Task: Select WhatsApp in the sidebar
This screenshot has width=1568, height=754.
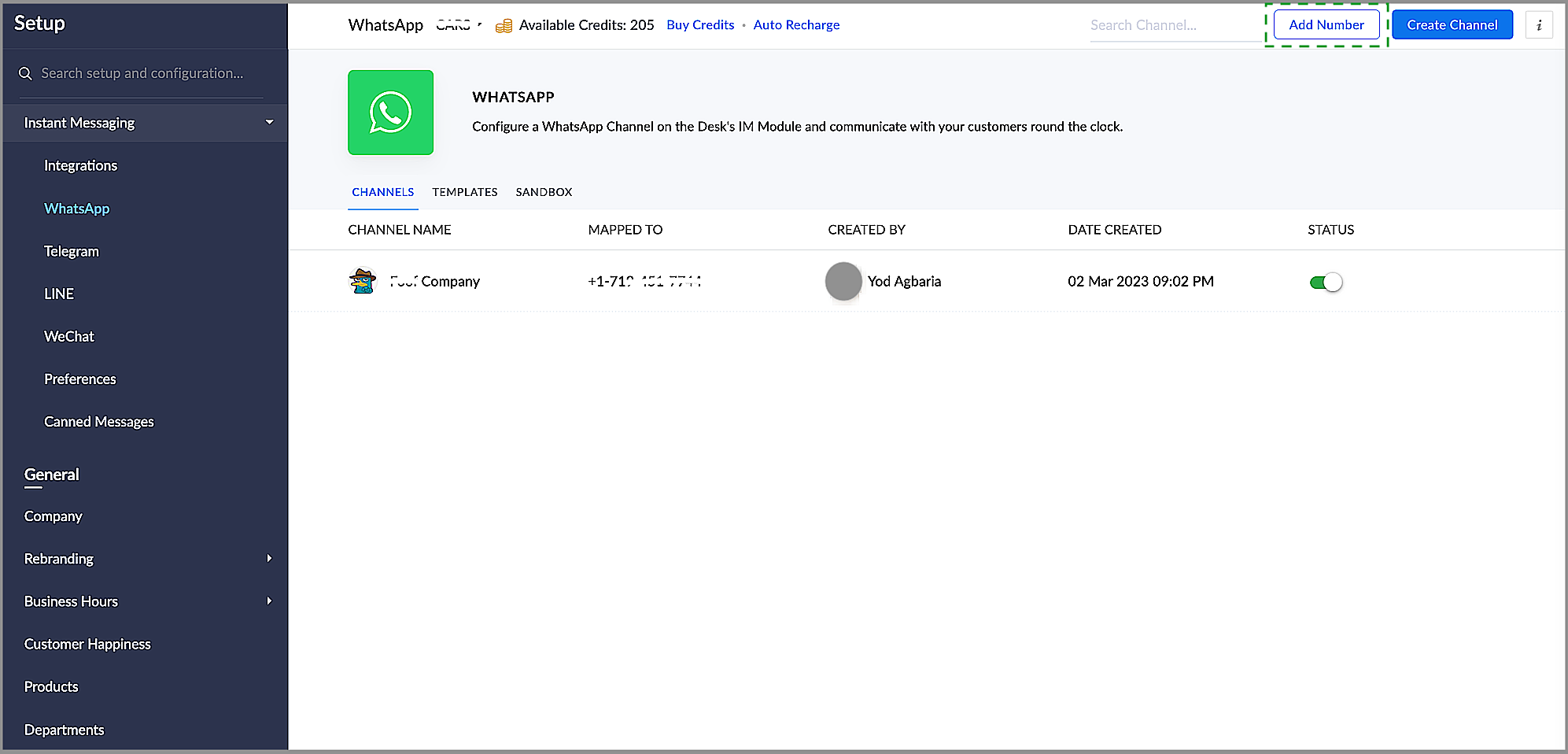Action: pos(76,209)
